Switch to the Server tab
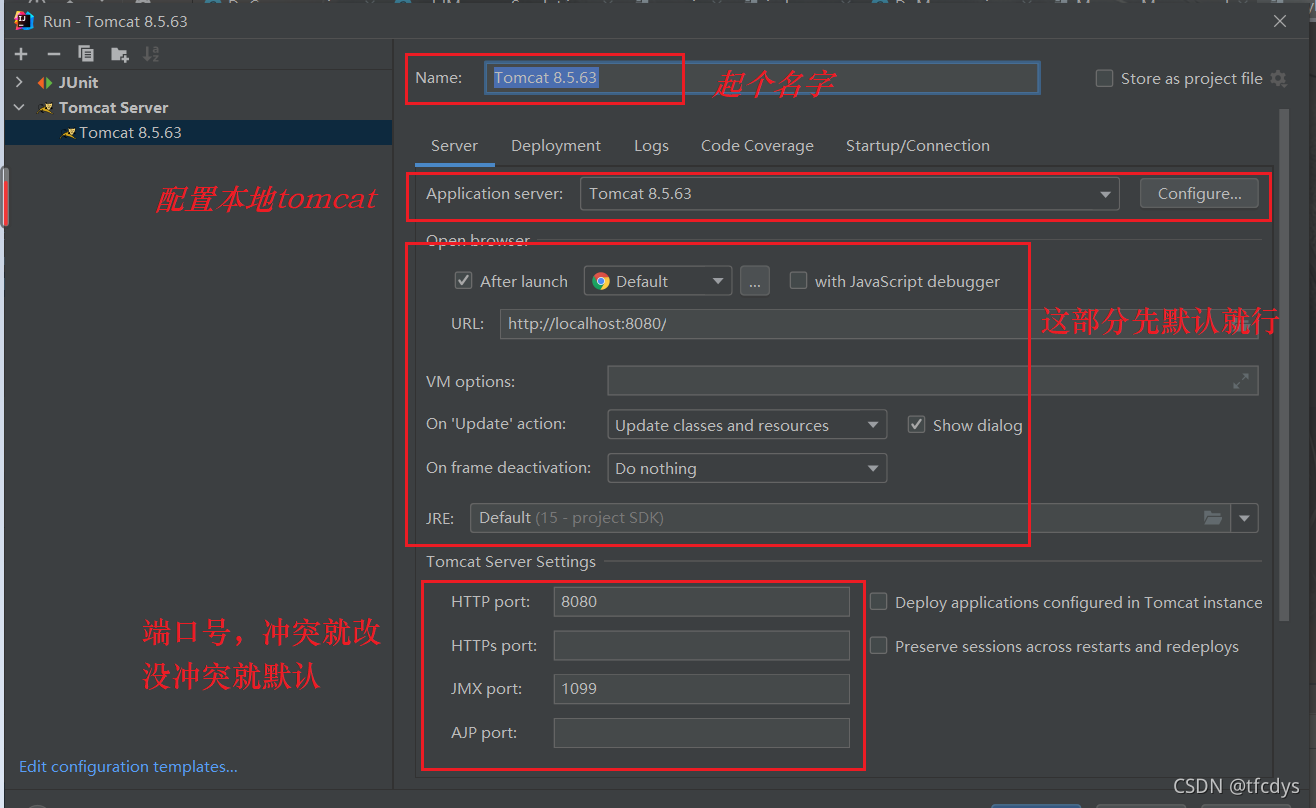 pyautogui.click(x=454, y=146)
